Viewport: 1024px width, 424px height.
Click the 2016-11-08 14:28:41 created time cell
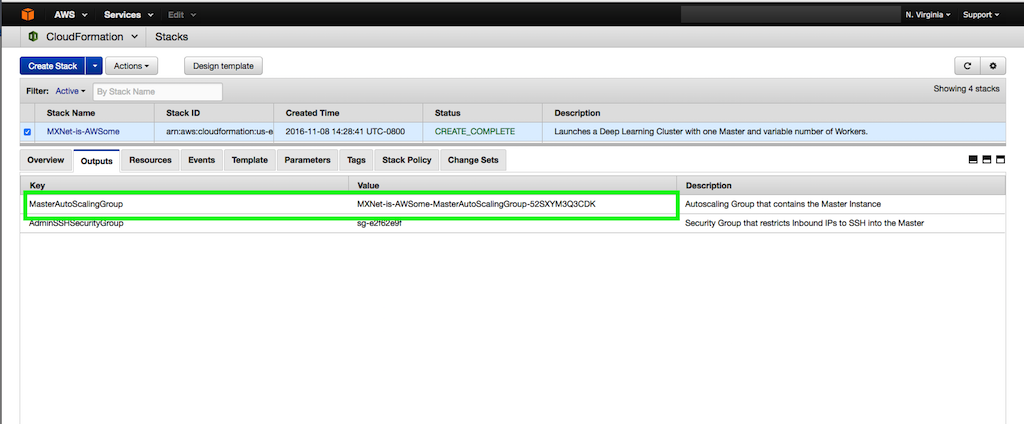point(345,131)
